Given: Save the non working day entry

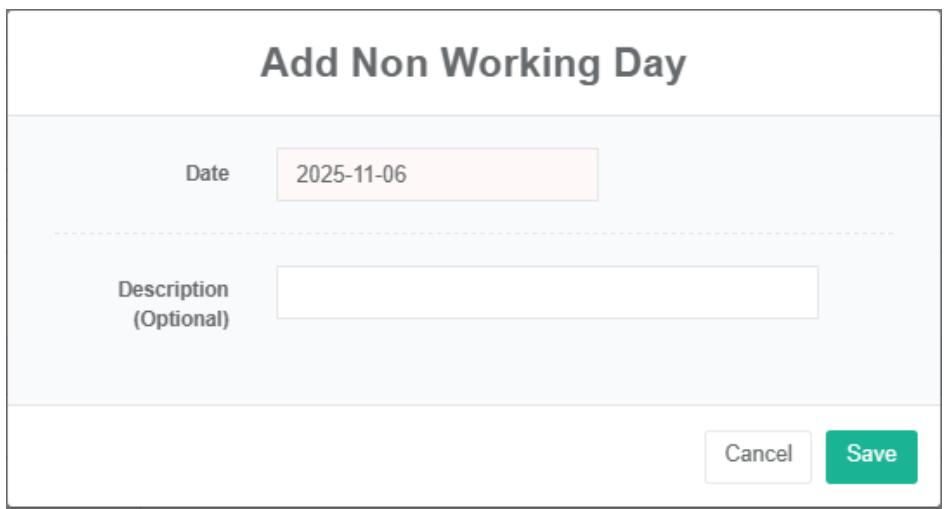Looking at the screenshot, I should point(871,456).
